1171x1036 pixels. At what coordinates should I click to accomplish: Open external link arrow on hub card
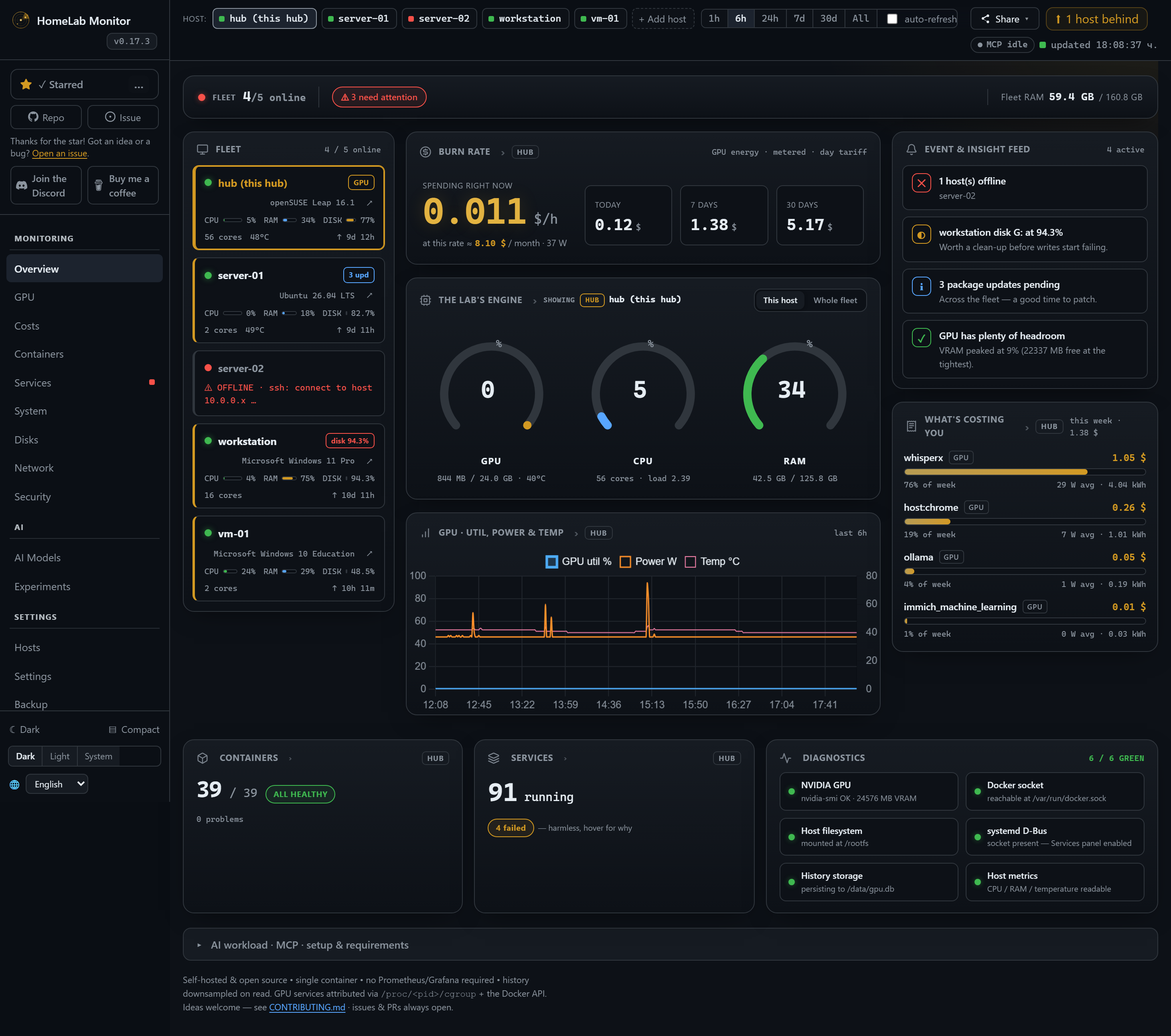click(x=369, y=203)
